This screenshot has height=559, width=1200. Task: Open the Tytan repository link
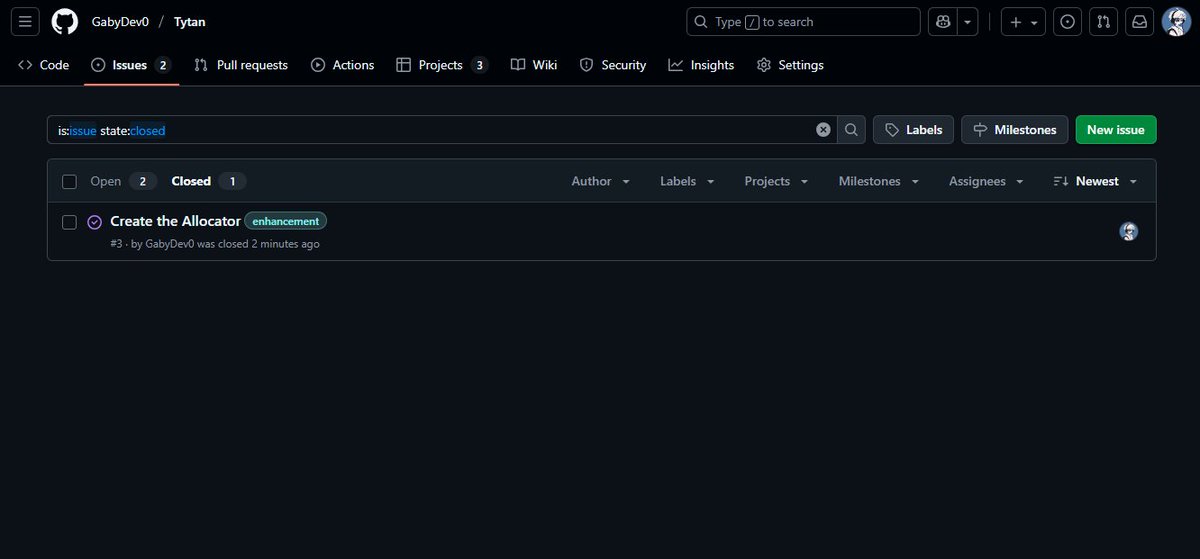(x=190, y=22)
